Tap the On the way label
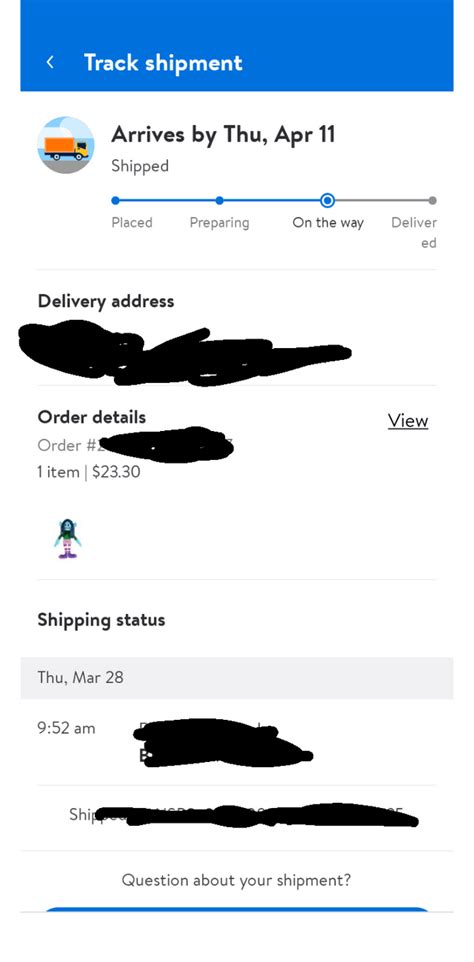The height and width of the screenshot is (962, 474). coord(328,223)
